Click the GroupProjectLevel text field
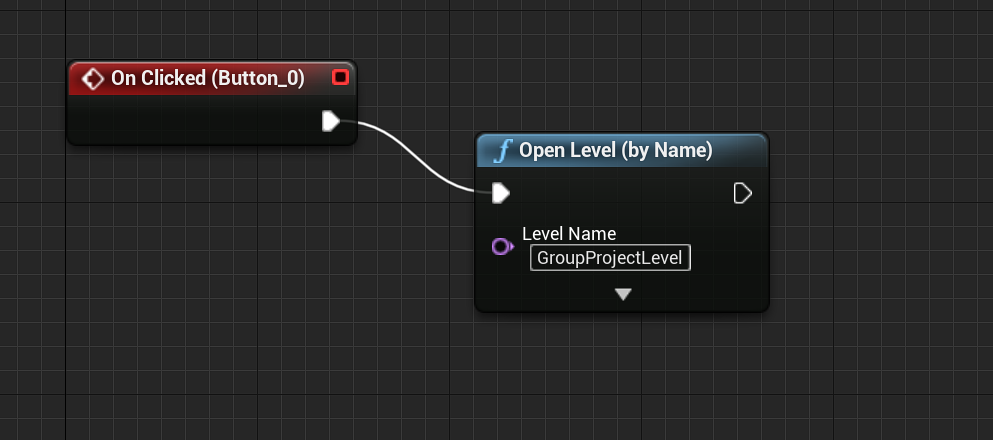The image size is (993, 440). click(610, 258)
